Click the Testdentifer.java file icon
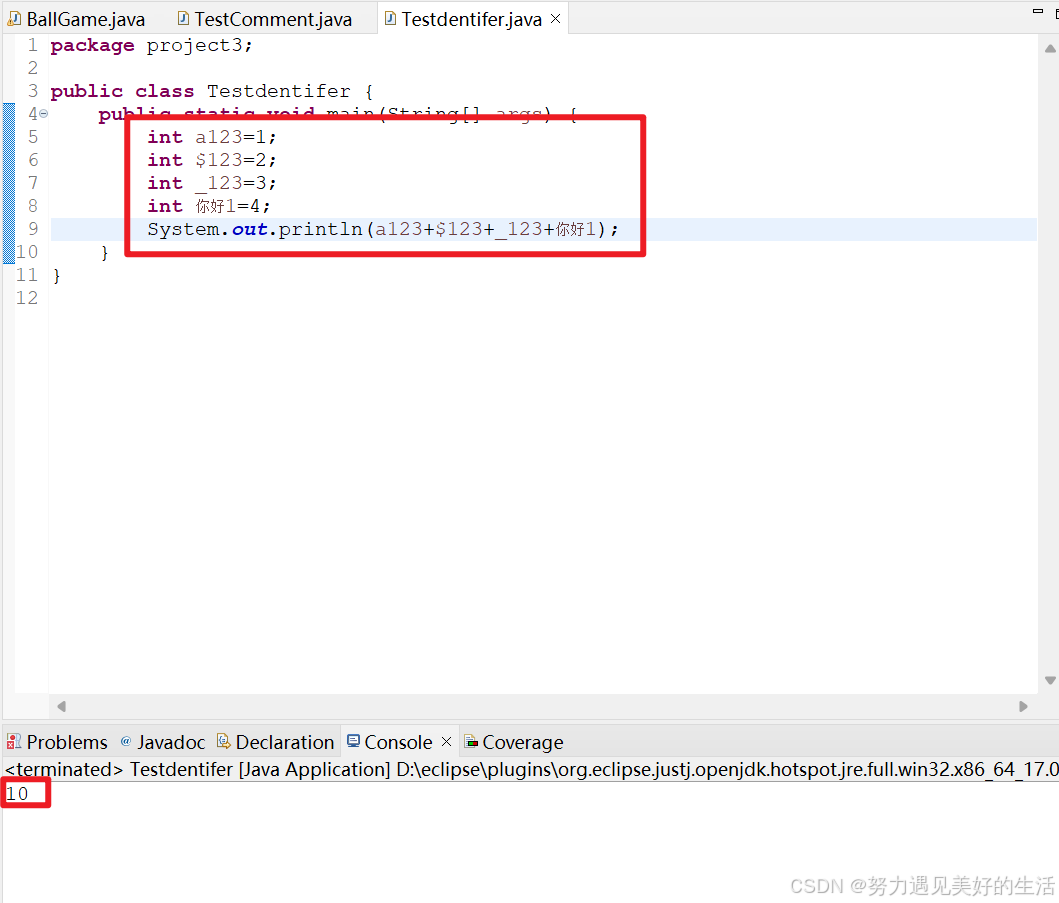Viewport: 1059px width, 903px height. click(390, 18)
